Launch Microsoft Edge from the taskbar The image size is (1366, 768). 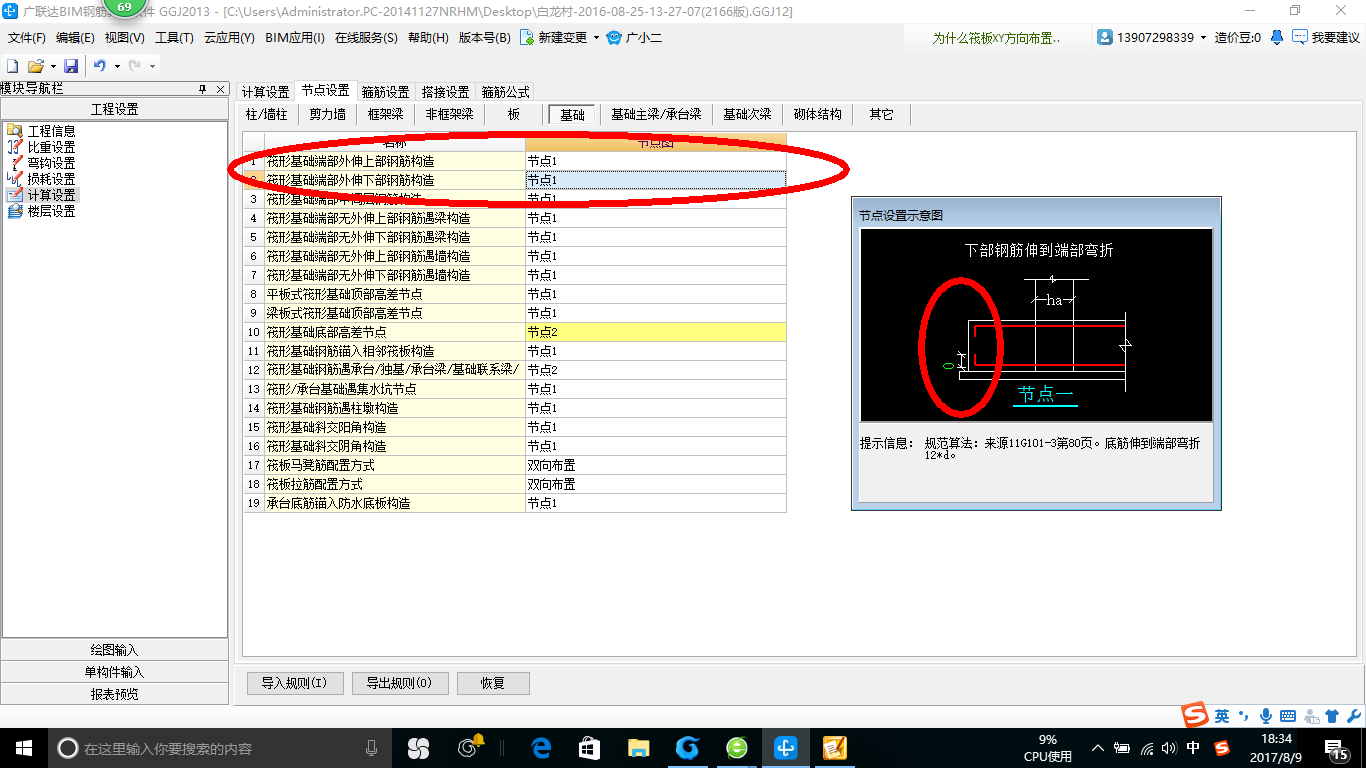542,747
